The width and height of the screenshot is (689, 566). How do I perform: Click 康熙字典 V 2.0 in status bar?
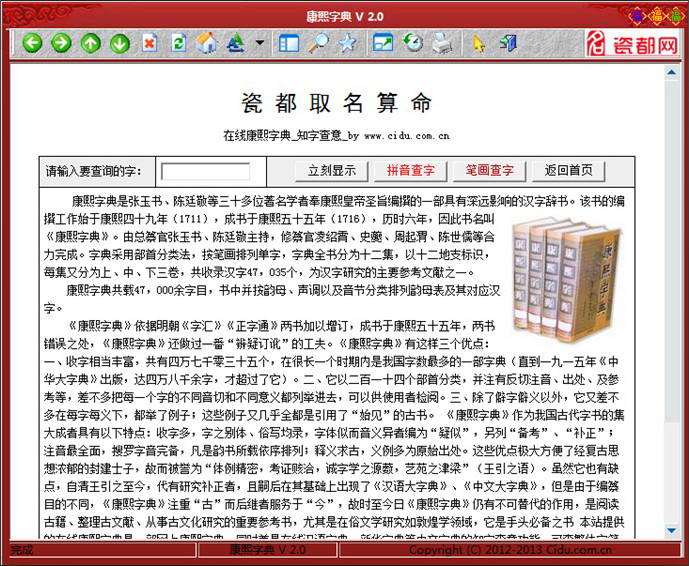tap(268, 550)
